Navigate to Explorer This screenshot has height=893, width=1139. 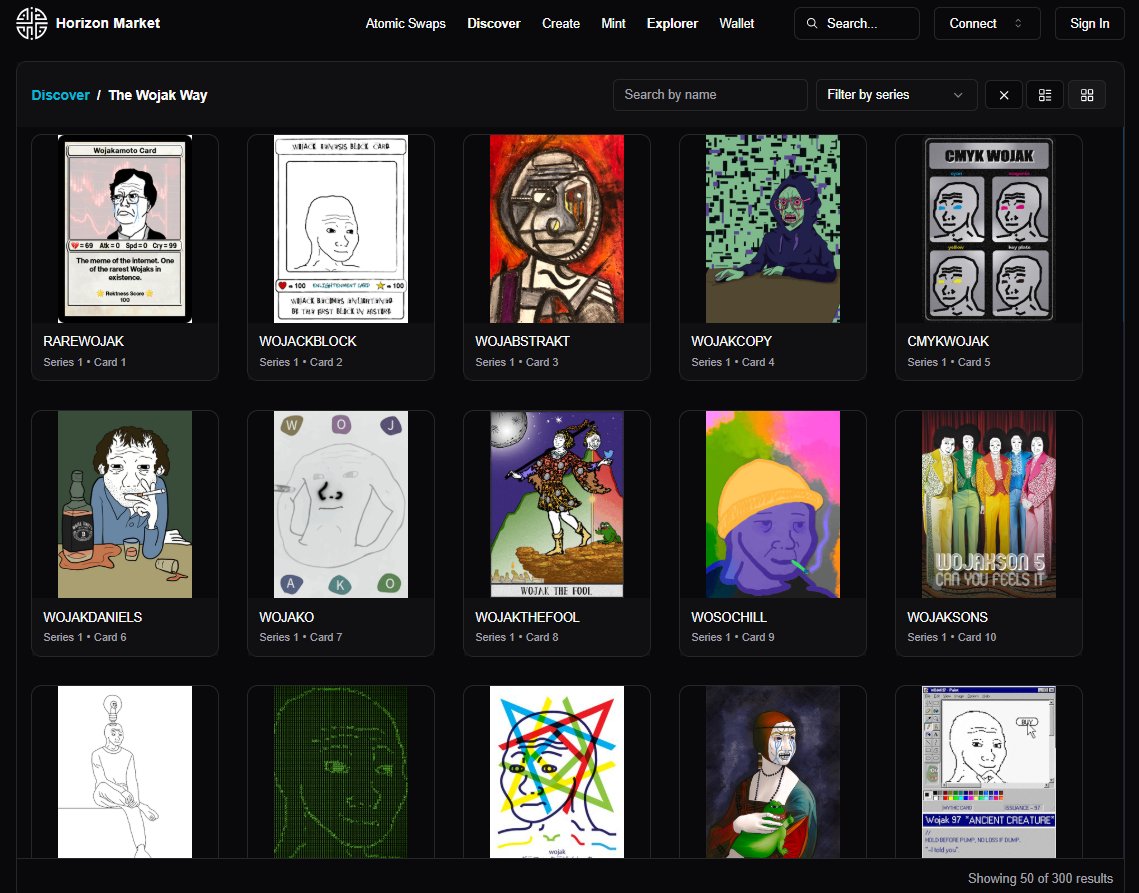(672, 23)
